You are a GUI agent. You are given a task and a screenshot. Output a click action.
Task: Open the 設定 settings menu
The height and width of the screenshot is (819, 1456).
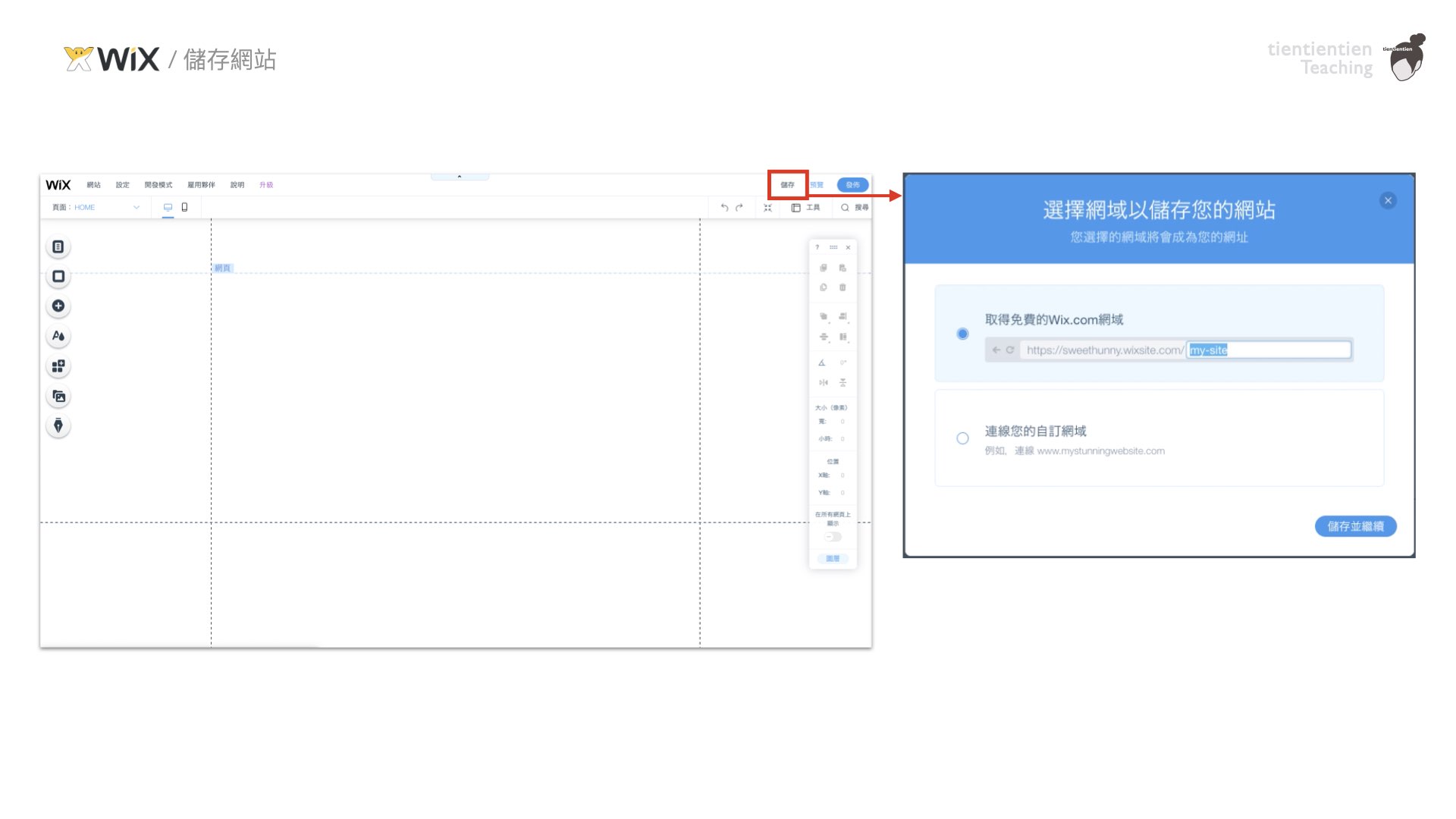tap(122, 185)
